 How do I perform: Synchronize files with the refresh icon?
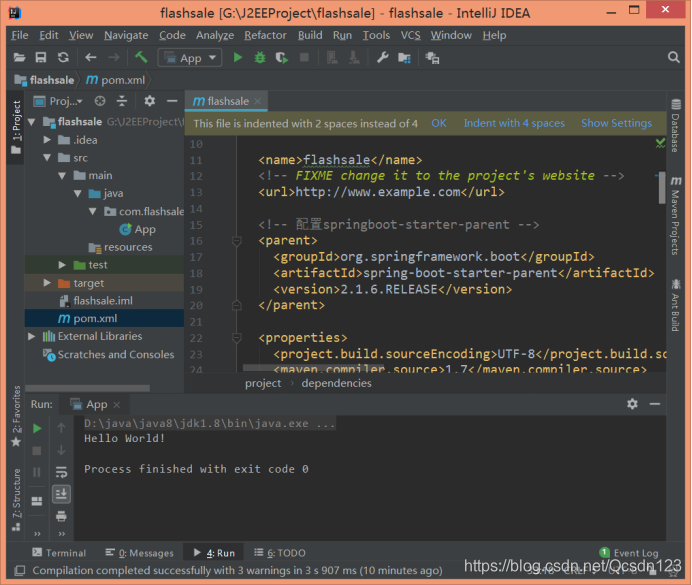[63, 57]
